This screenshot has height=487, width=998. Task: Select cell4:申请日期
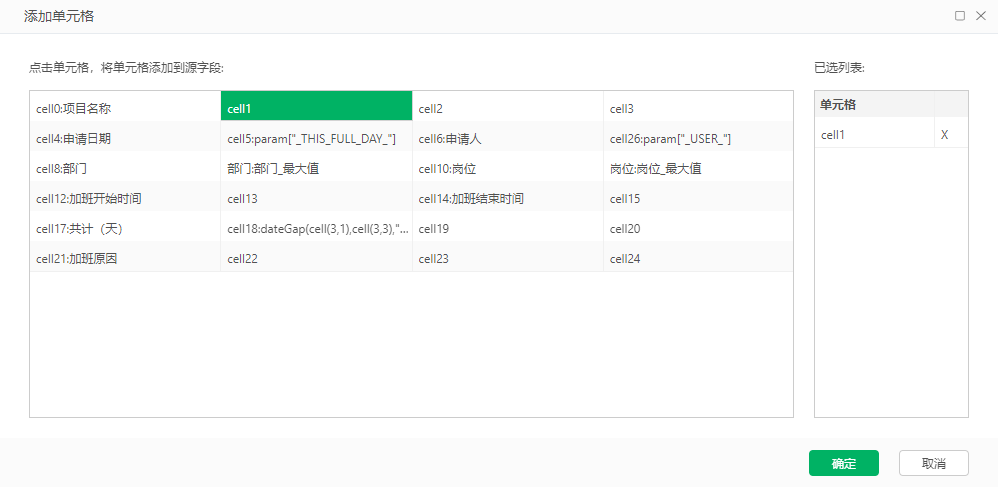click(x=125, y=138)
